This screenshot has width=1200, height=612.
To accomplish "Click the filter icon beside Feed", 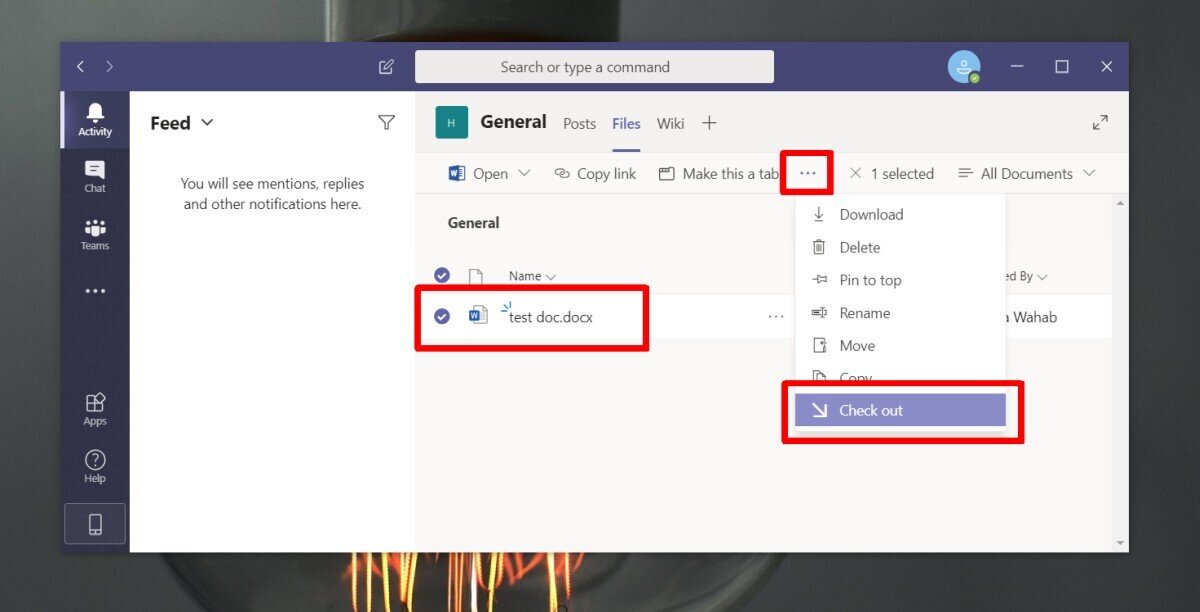I will pyautogui.click(x=386, y=122).
